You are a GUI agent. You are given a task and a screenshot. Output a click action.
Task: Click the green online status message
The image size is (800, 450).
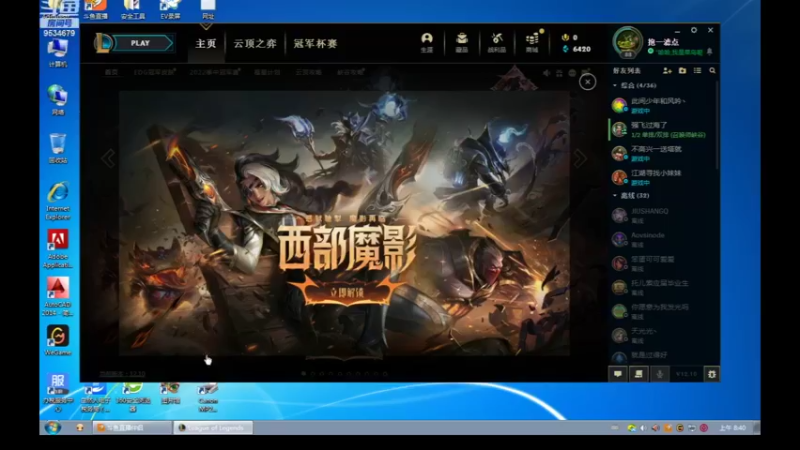[676, 52]
